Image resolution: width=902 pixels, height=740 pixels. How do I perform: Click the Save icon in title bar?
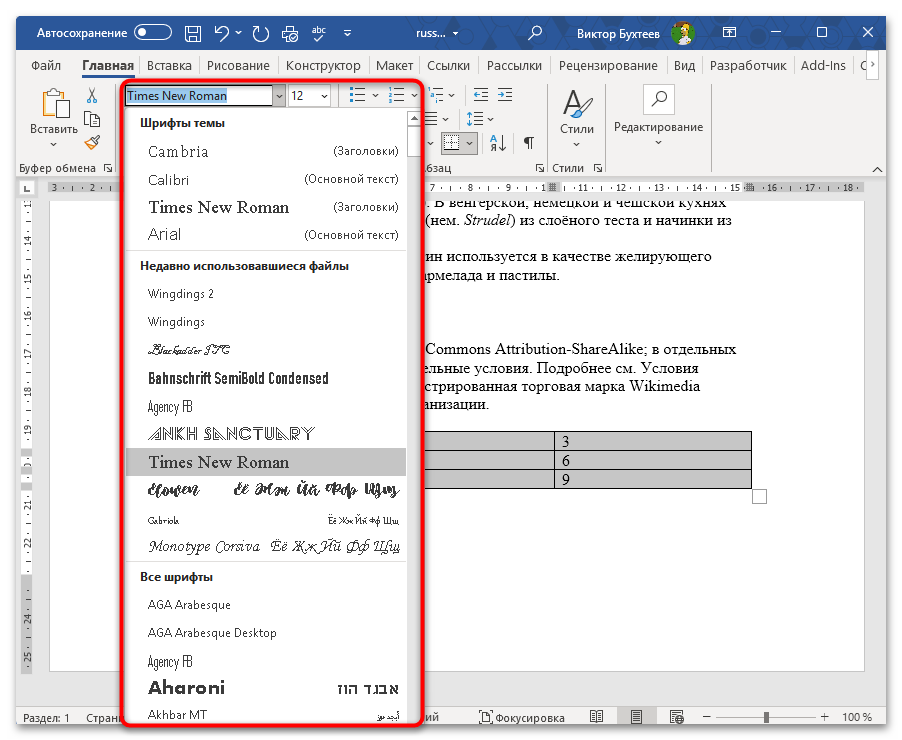[x=195, y=33]
